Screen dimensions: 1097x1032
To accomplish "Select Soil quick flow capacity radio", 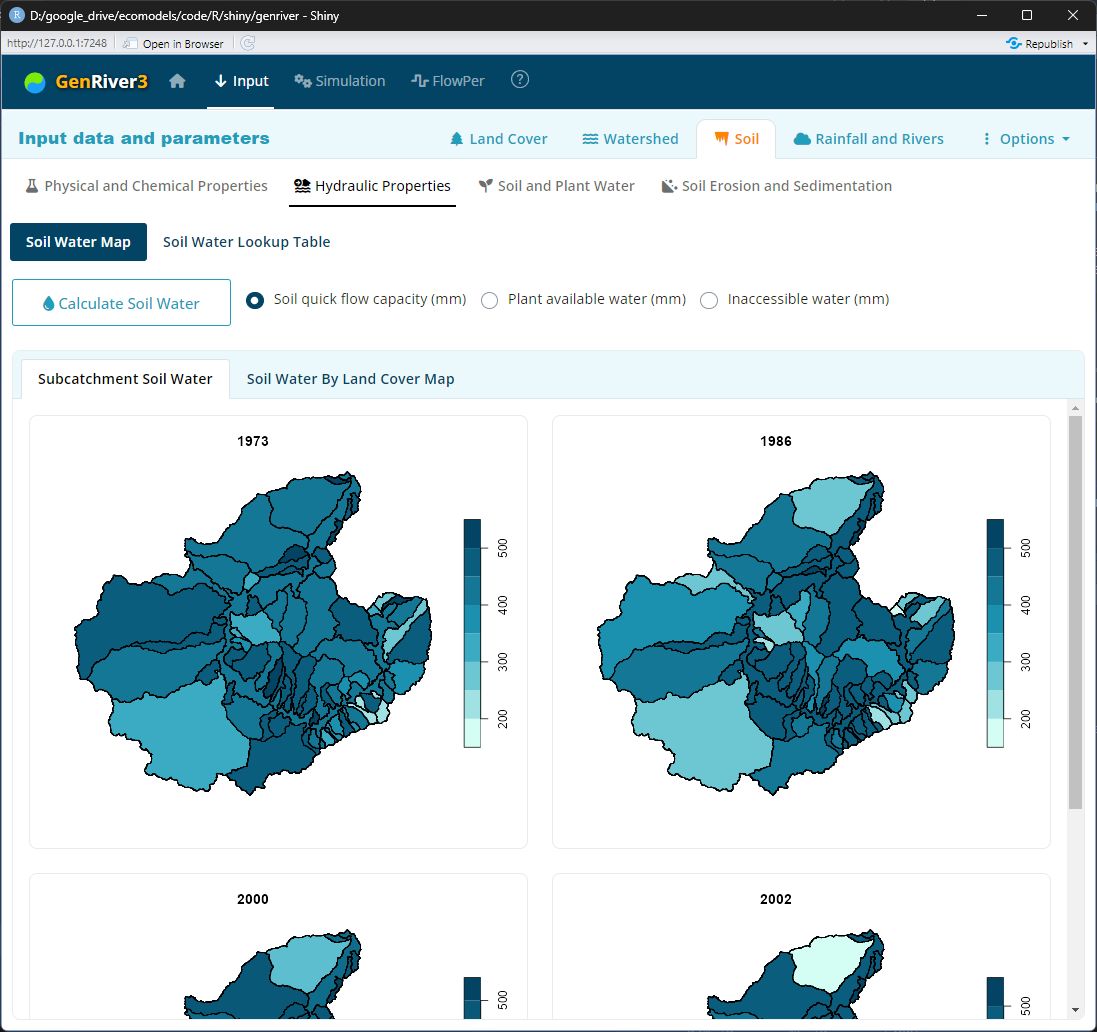I will tap(255, 300).
